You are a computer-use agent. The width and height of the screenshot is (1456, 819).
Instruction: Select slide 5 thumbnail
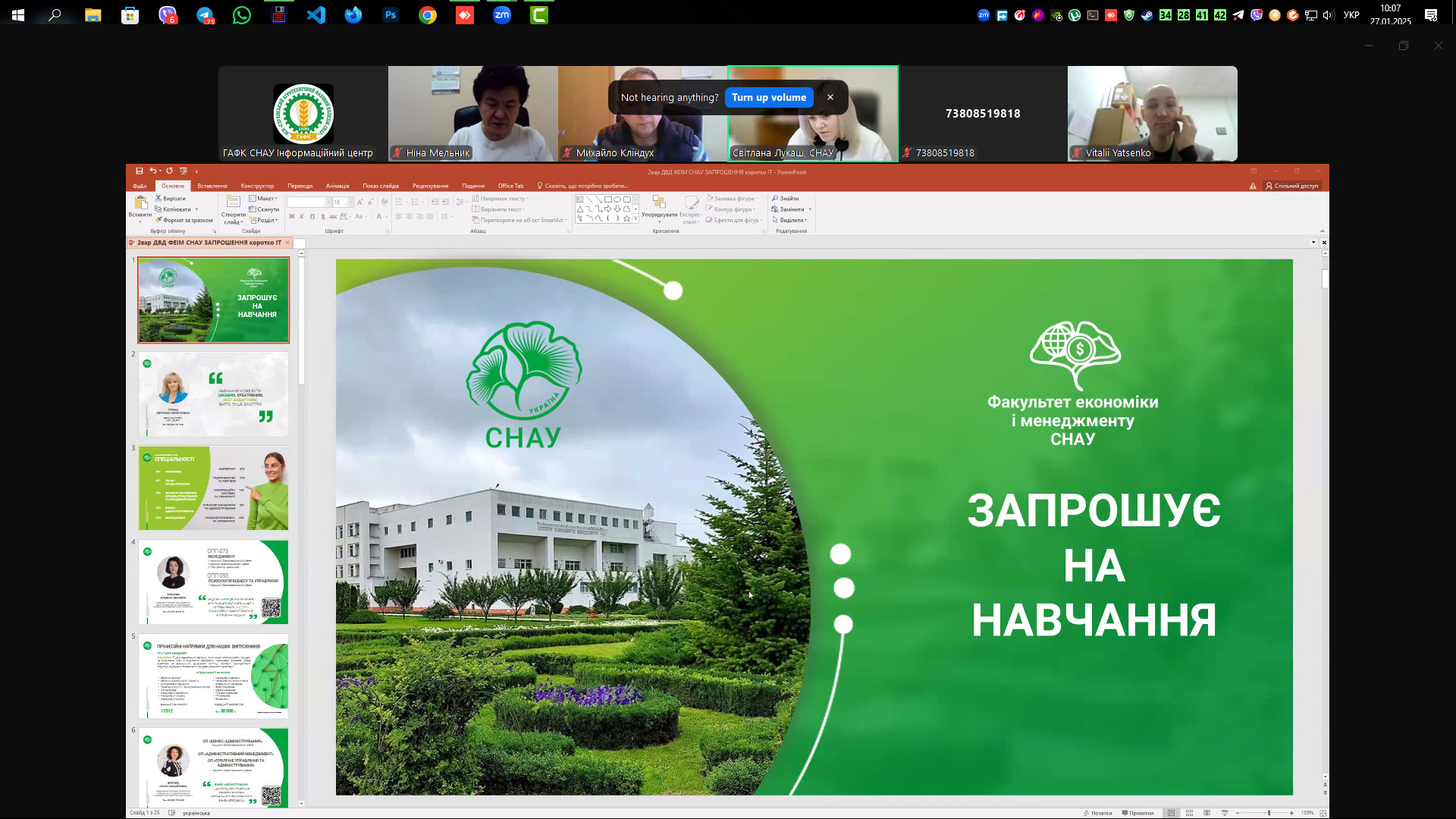pos(213,676)
